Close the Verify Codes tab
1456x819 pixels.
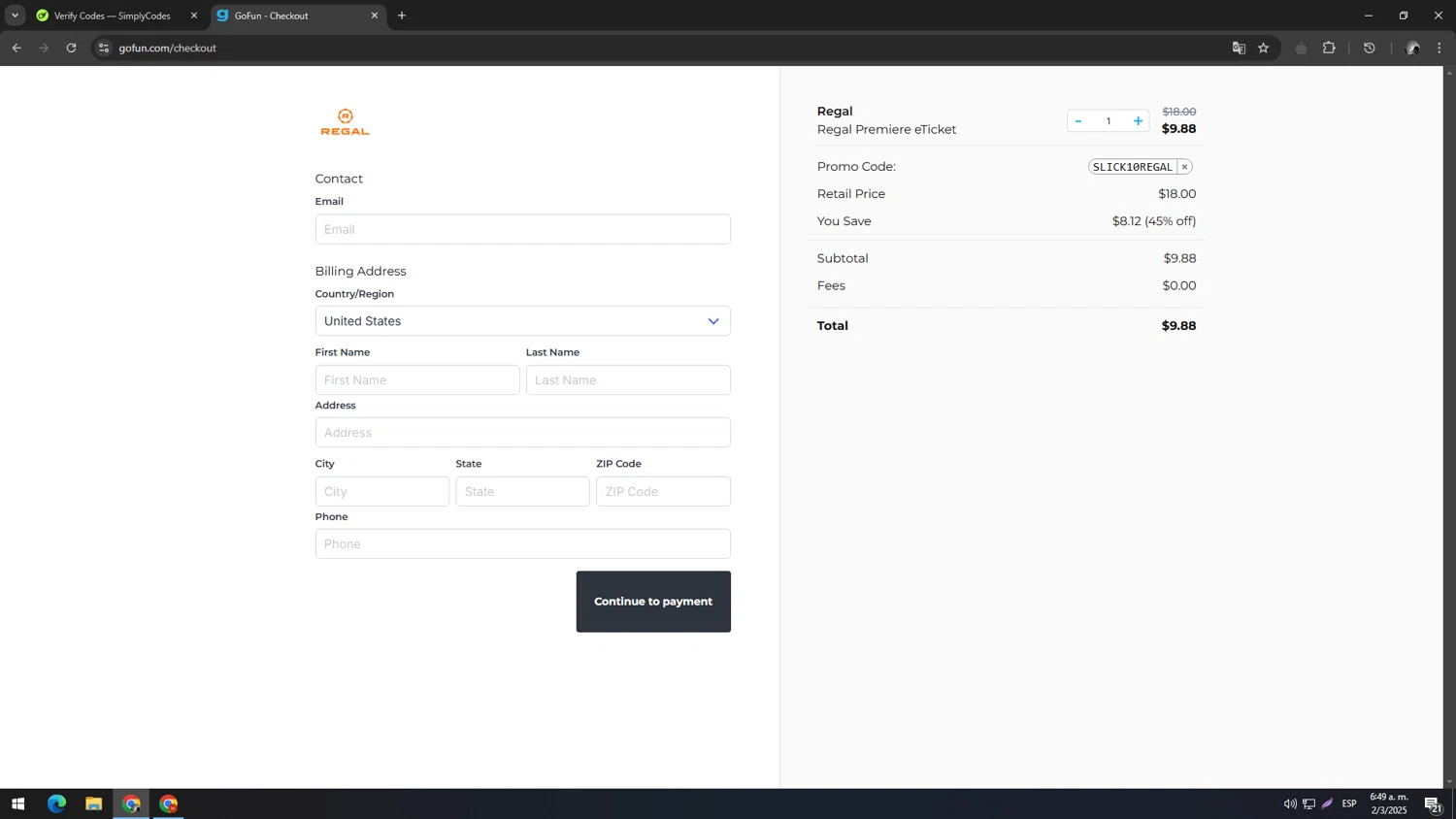[x=194, y=16]
